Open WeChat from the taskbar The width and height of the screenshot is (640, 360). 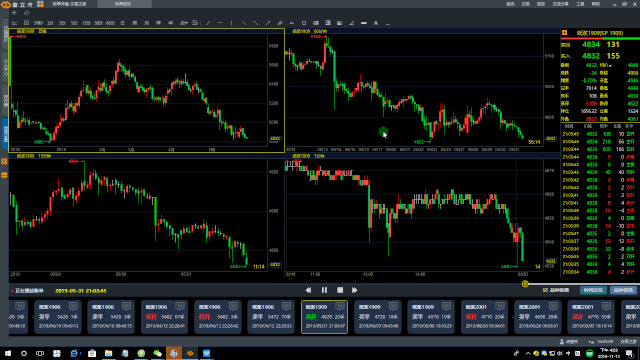pos(158,353)
